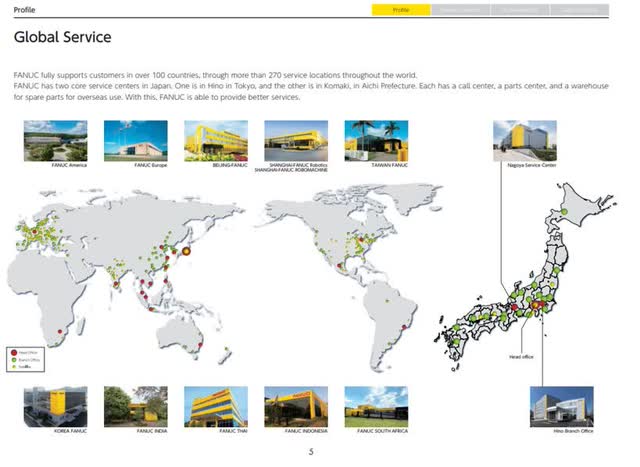Click the 'Global Service' heading
Image resolution: width=640 pixels, height=467 pixels.
pos(62,37)
